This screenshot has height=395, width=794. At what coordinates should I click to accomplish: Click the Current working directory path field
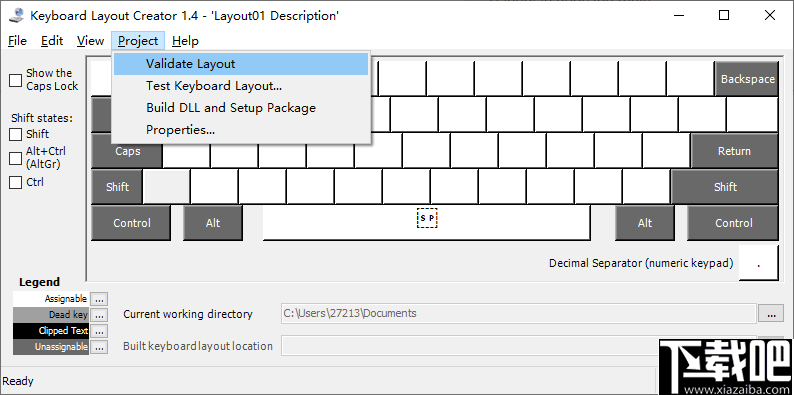pos(519,313)
